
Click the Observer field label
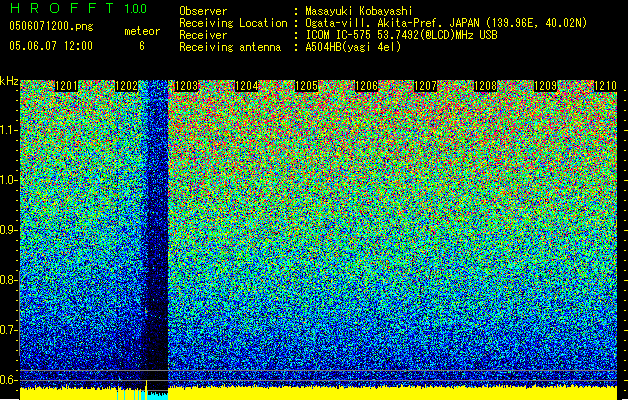(203, 11)
